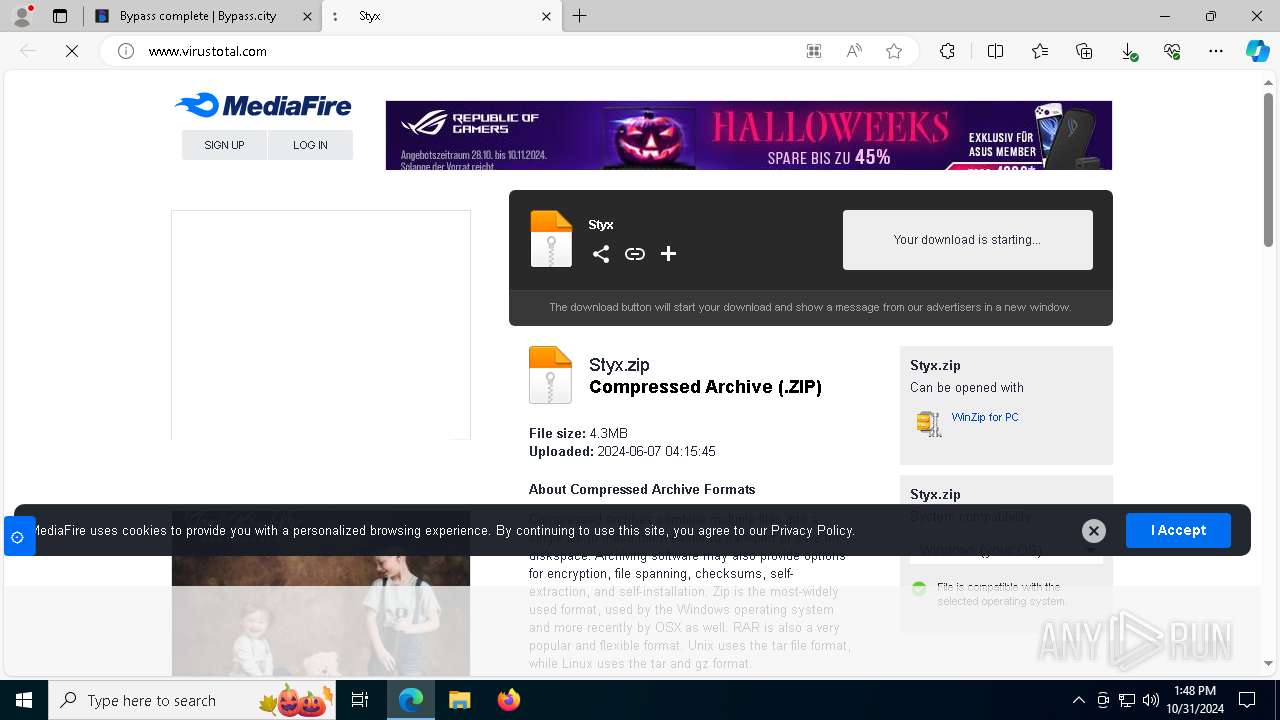
Task: Show hidden tray icons chevron
Action: tap(1078, 700)
